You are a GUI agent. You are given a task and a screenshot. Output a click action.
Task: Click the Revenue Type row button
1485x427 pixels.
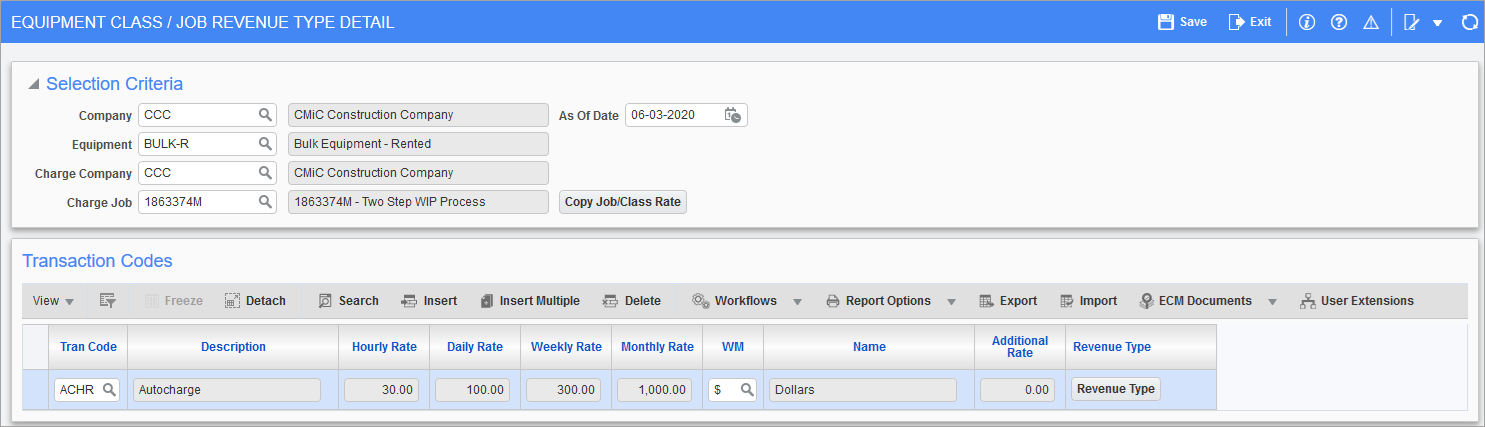[1115, 389]
